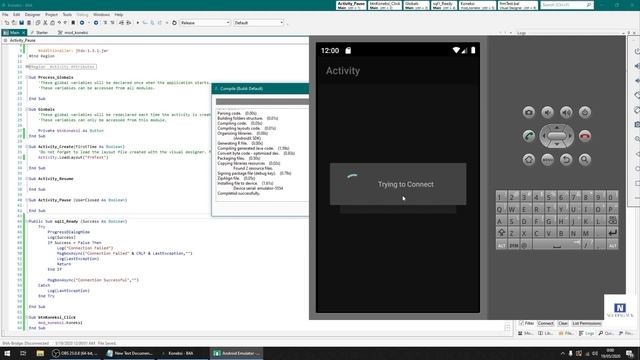The height and width of the screenshot is (360, 640).
Task: Click the D-pad down arrow
Action: [x=557, y=144]
